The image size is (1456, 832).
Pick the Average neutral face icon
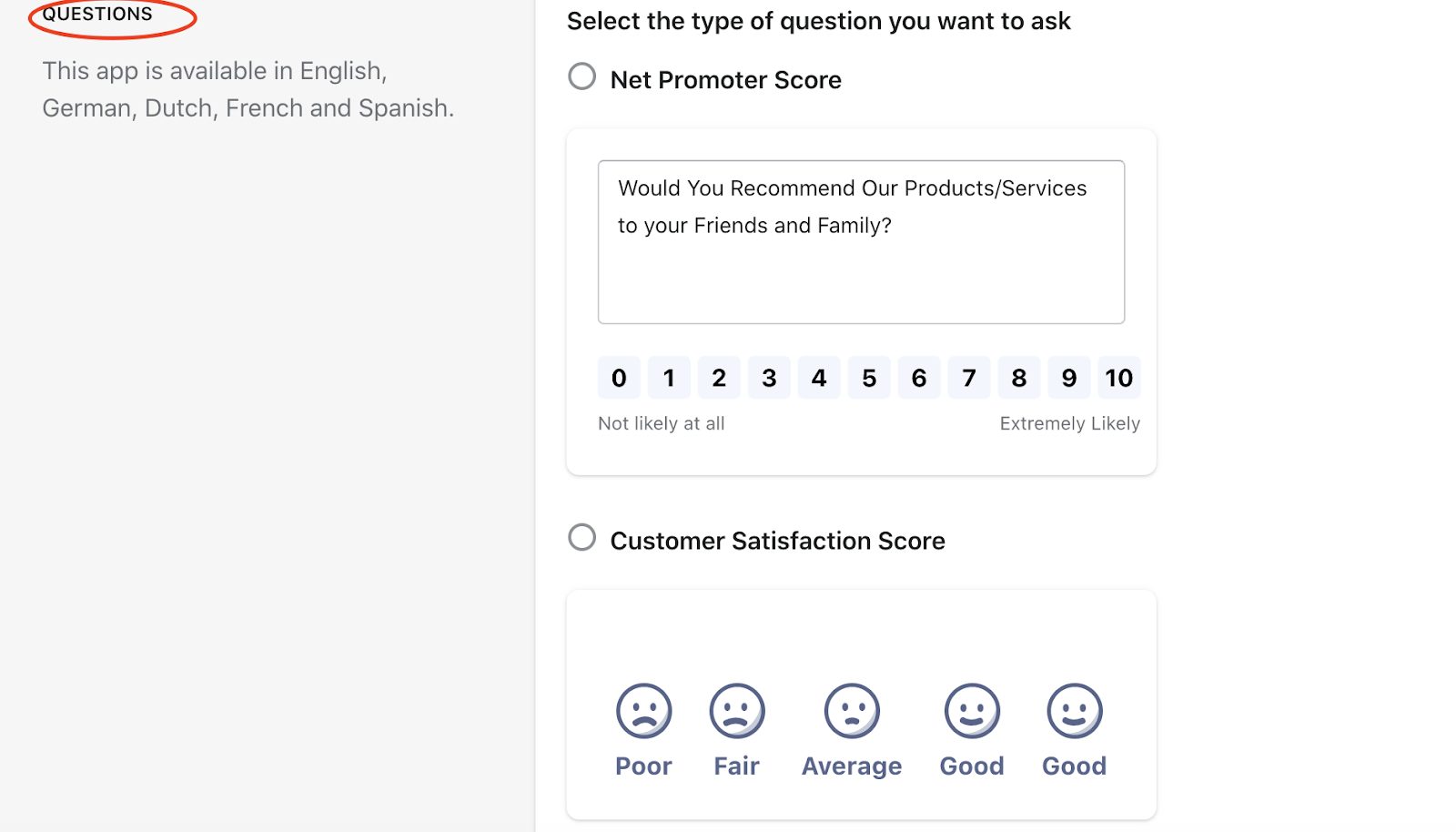click(x=852, y=711)
